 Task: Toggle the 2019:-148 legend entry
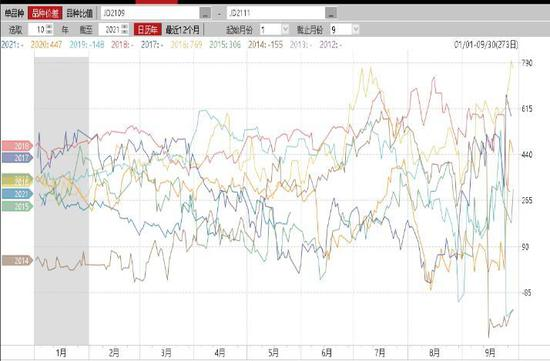[x=87, y=45]
